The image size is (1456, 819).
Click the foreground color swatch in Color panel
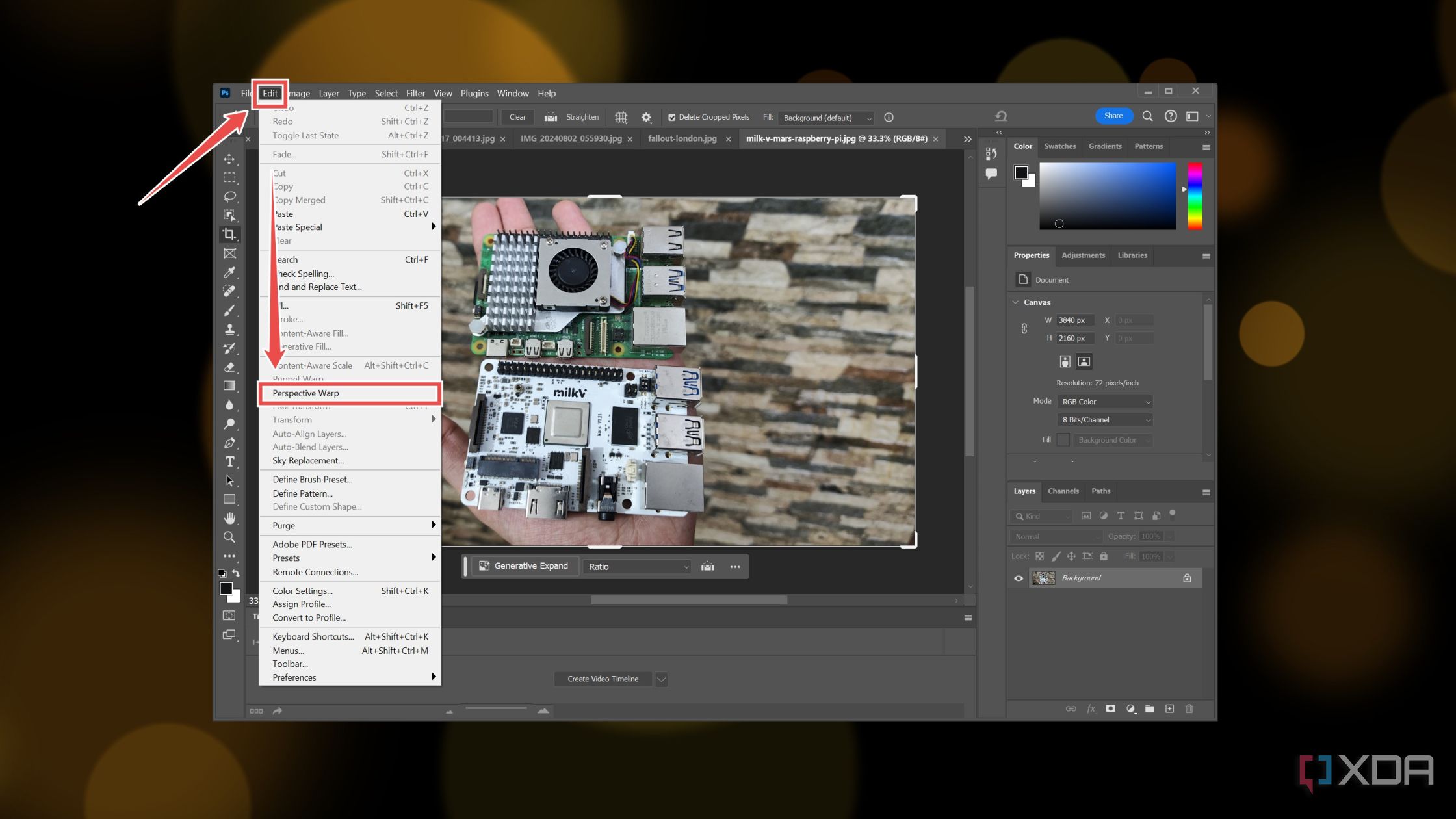(x=1021, y=172)
